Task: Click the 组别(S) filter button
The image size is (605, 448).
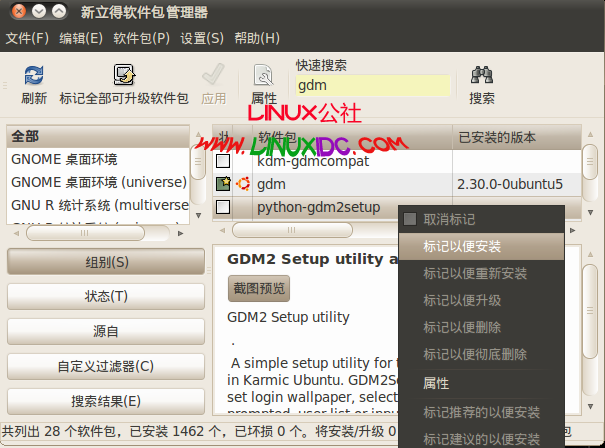Action: pyautogui.click(x=106, y=262)
